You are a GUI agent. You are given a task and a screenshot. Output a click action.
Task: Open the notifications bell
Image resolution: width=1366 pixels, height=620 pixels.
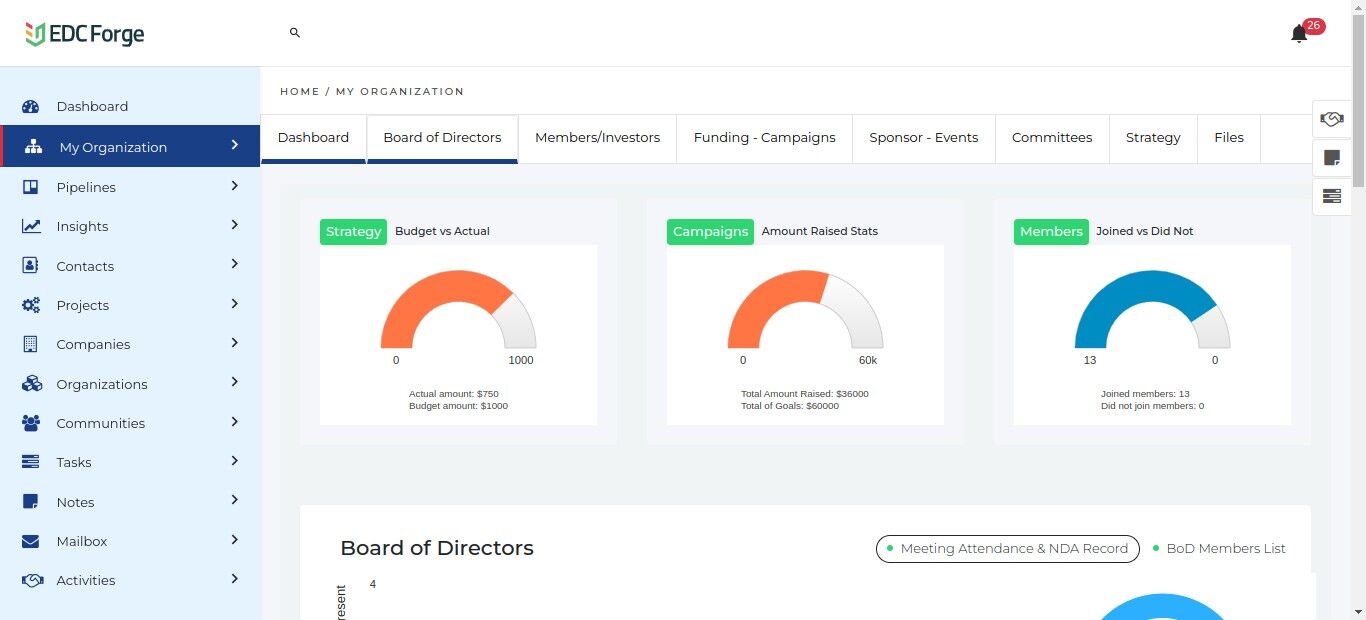point(1299,34)
